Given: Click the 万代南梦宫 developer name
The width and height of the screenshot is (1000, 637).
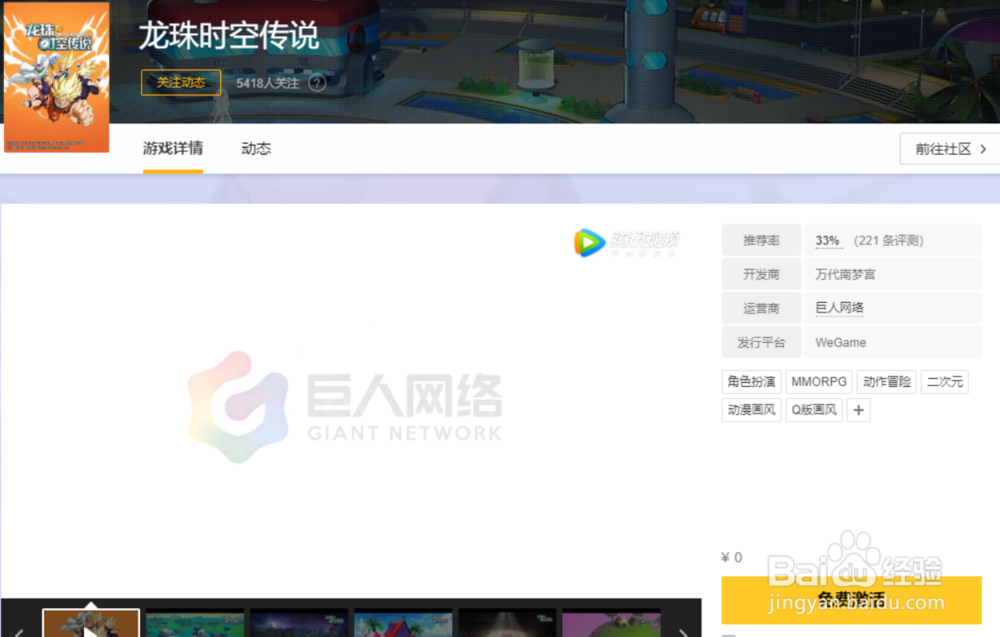Looking at the screenshot, I should 845,274.
